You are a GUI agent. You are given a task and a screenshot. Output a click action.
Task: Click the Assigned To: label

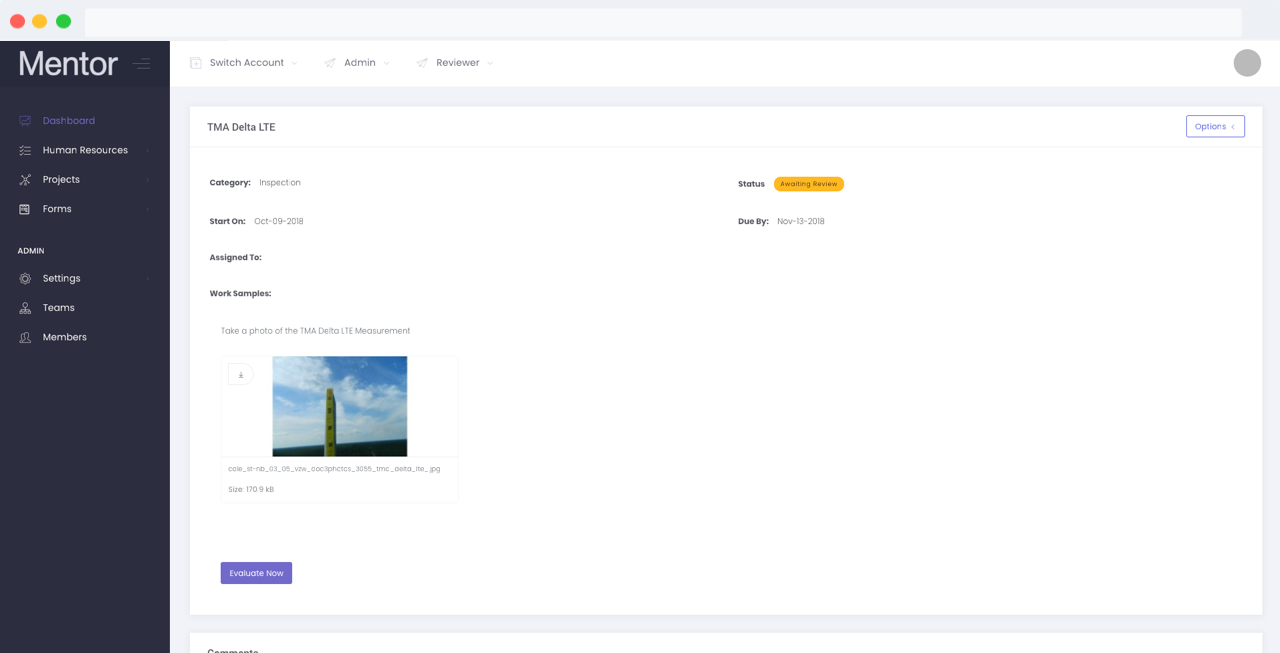(x=236, y=258)
